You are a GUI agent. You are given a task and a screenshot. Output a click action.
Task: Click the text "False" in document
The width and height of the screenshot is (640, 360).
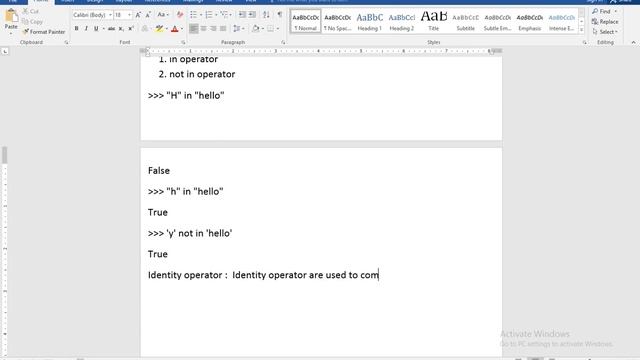coord(159,171)
